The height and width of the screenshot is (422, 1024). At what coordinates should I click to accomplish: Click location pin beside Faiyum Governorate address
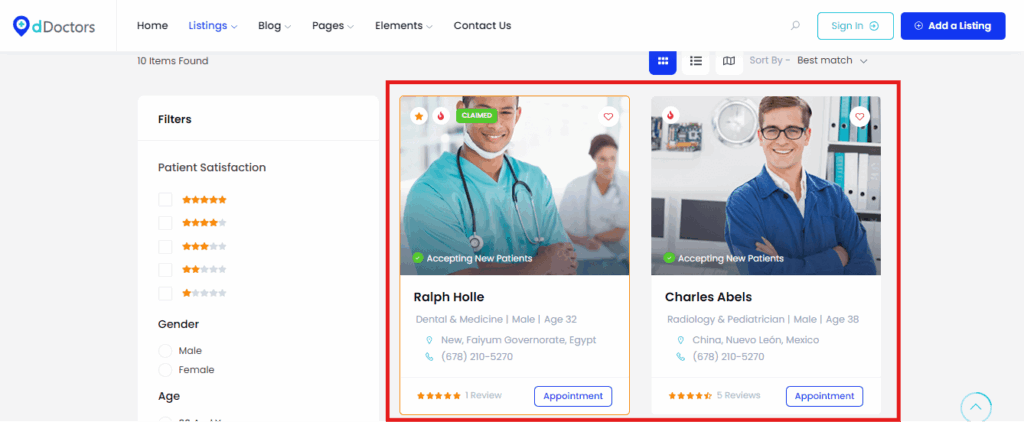click(429, 340)
